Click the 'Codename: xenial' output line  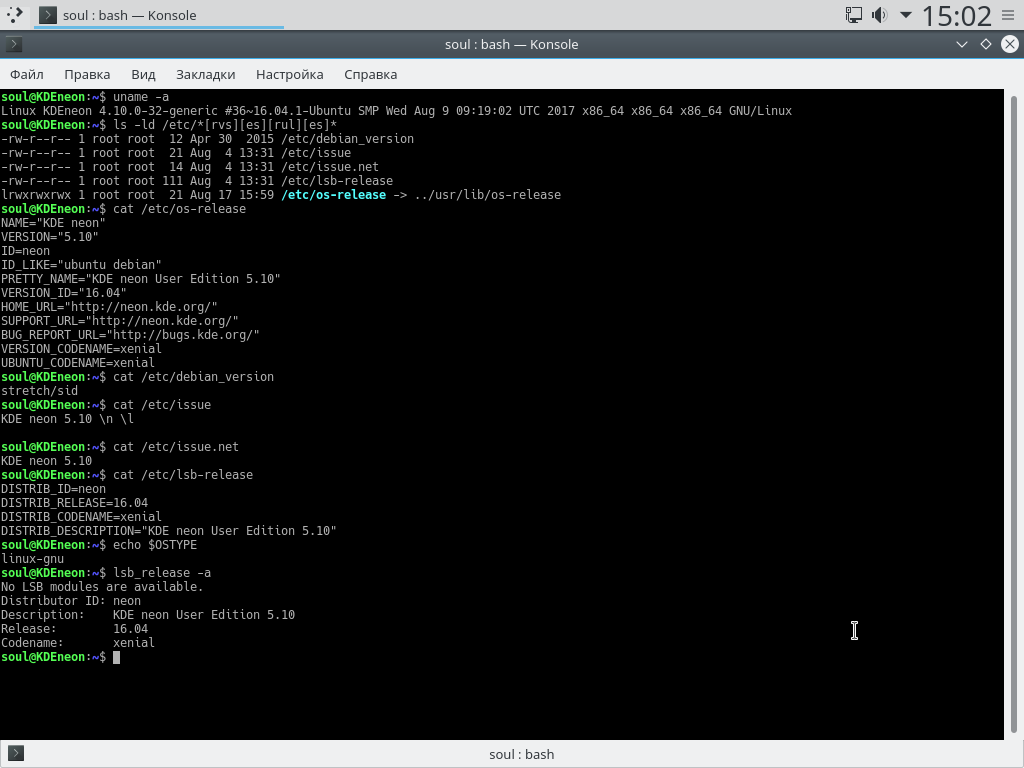[x=78, y=643]
